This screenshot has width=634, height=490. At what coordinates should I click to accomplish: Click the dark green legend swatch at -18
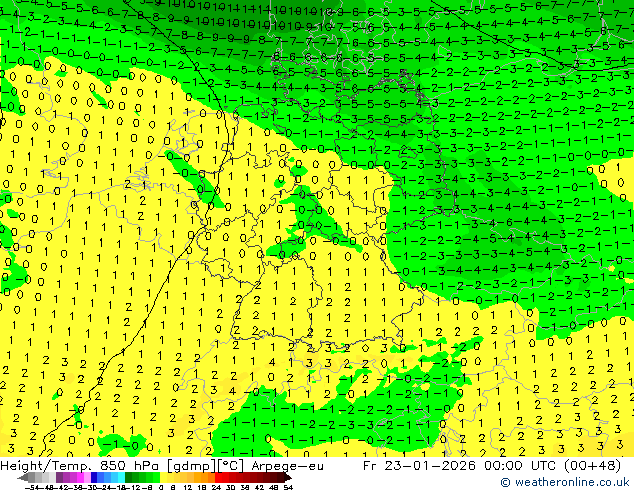[129, 477]
